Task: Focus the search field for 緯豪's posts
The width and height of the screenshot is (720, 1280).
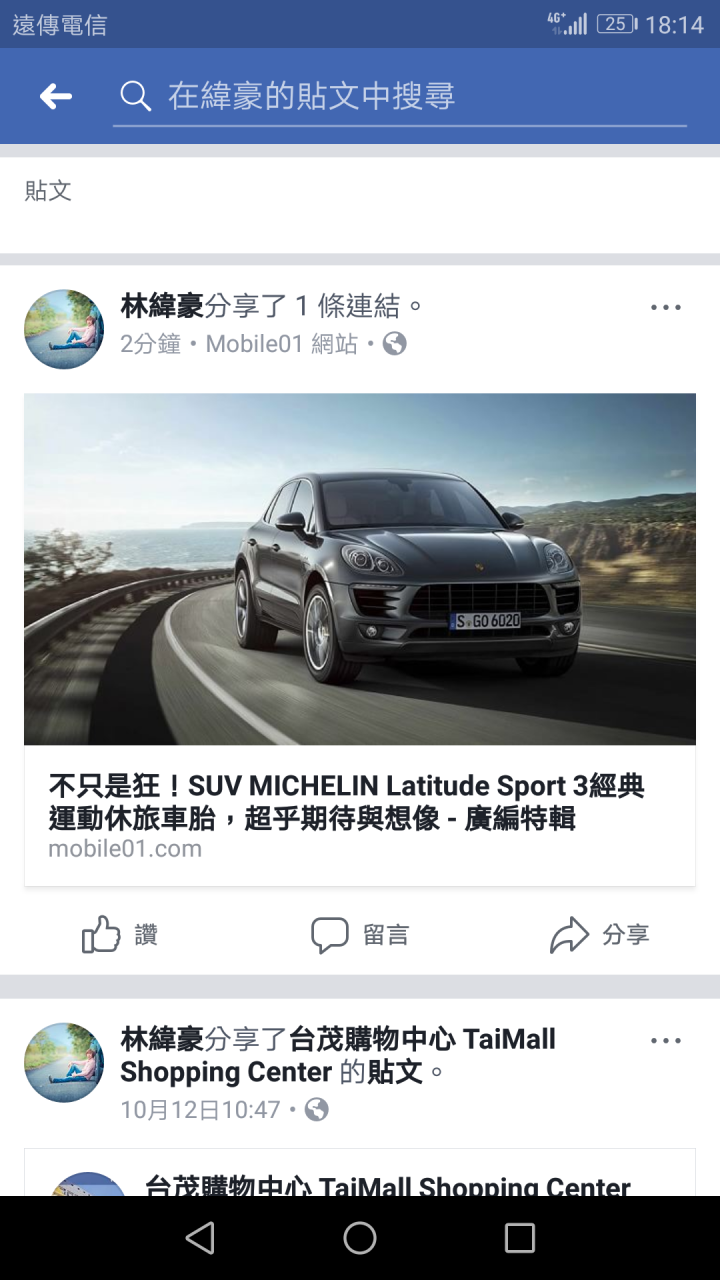Action: tap(400, 97)
